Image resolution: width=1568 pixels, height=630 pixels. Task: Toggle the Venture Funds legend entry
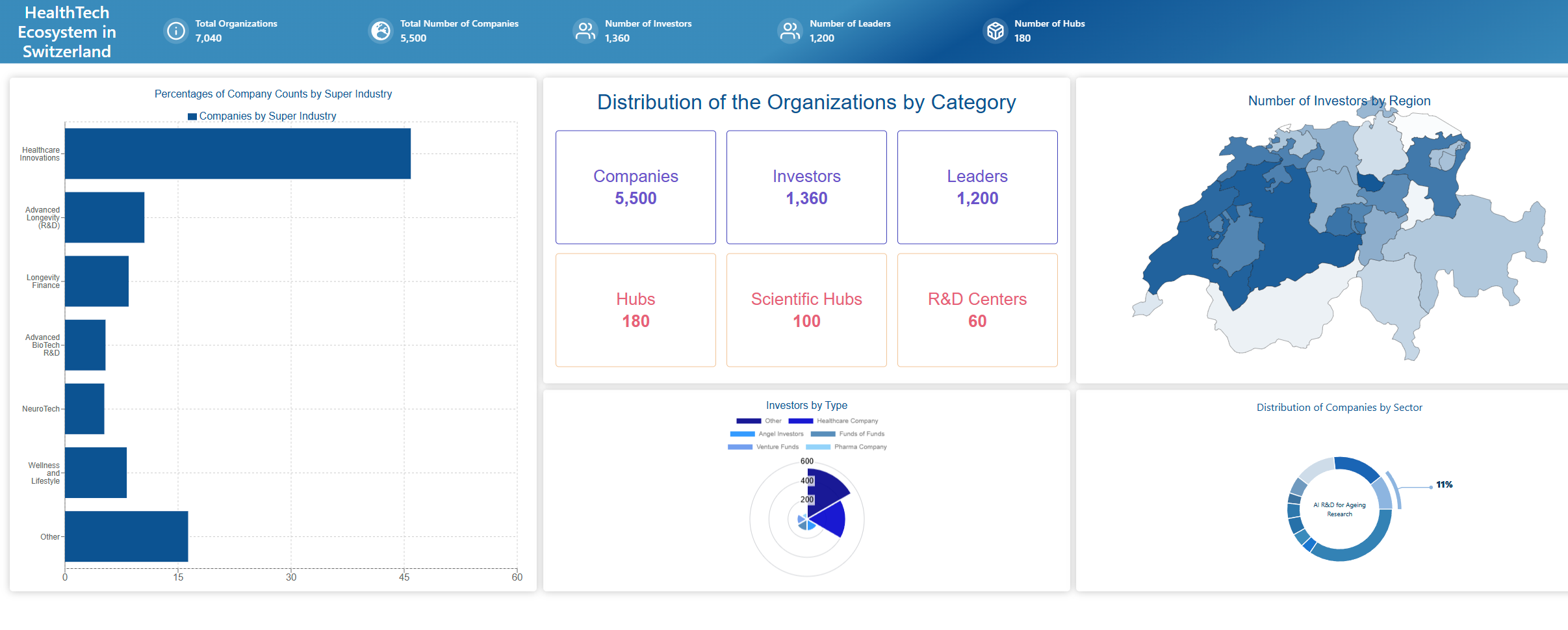pos(764,447)
